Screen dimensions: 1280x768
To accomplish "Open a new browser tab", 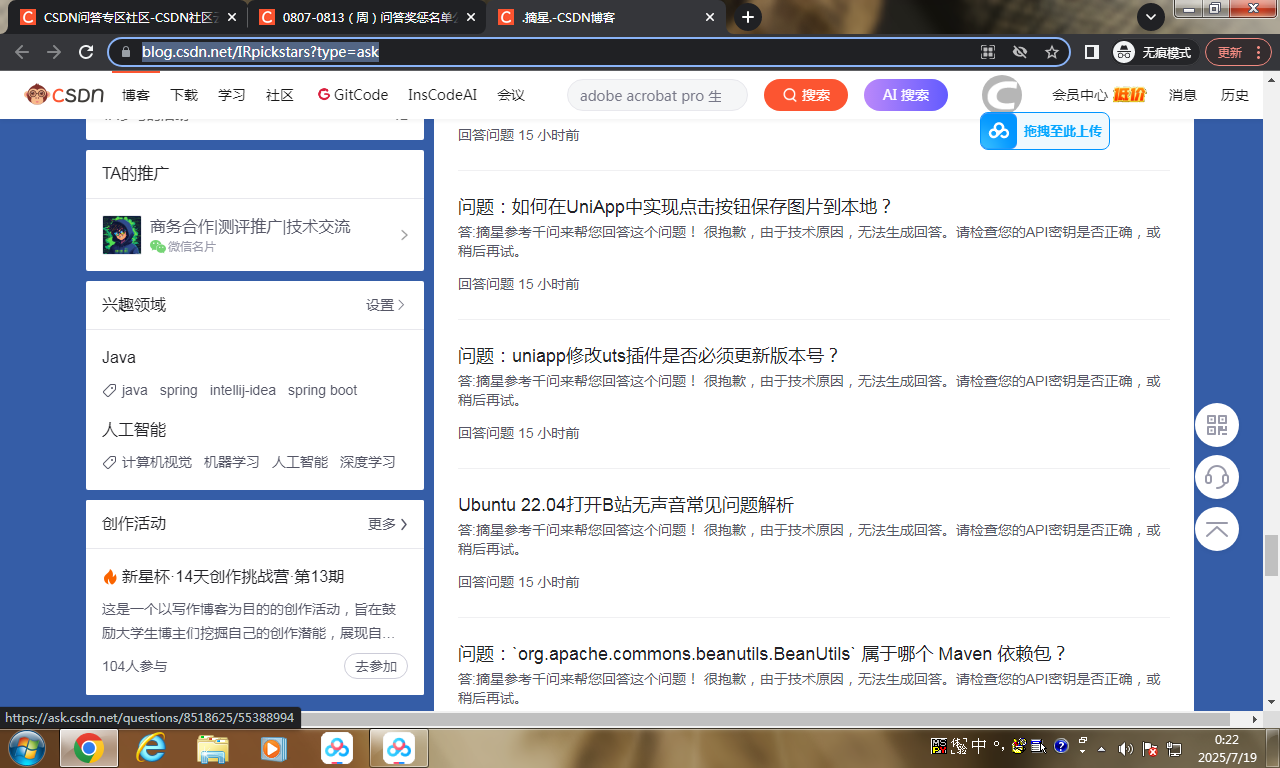I will (747, 17).
